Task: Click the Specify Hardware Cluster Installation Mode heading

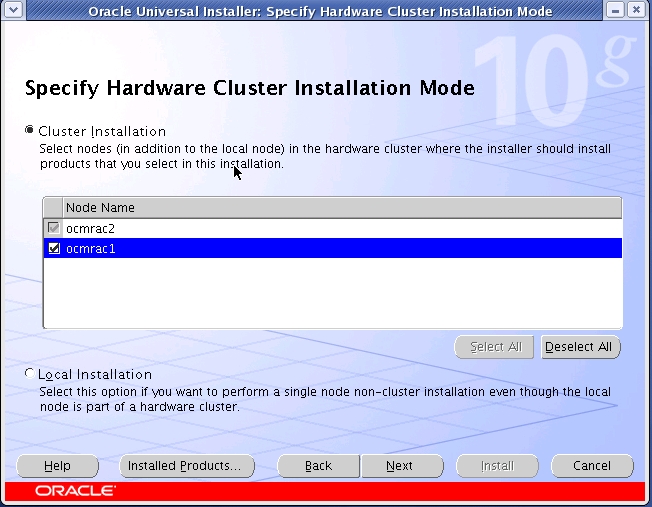Action: point(249,88)
